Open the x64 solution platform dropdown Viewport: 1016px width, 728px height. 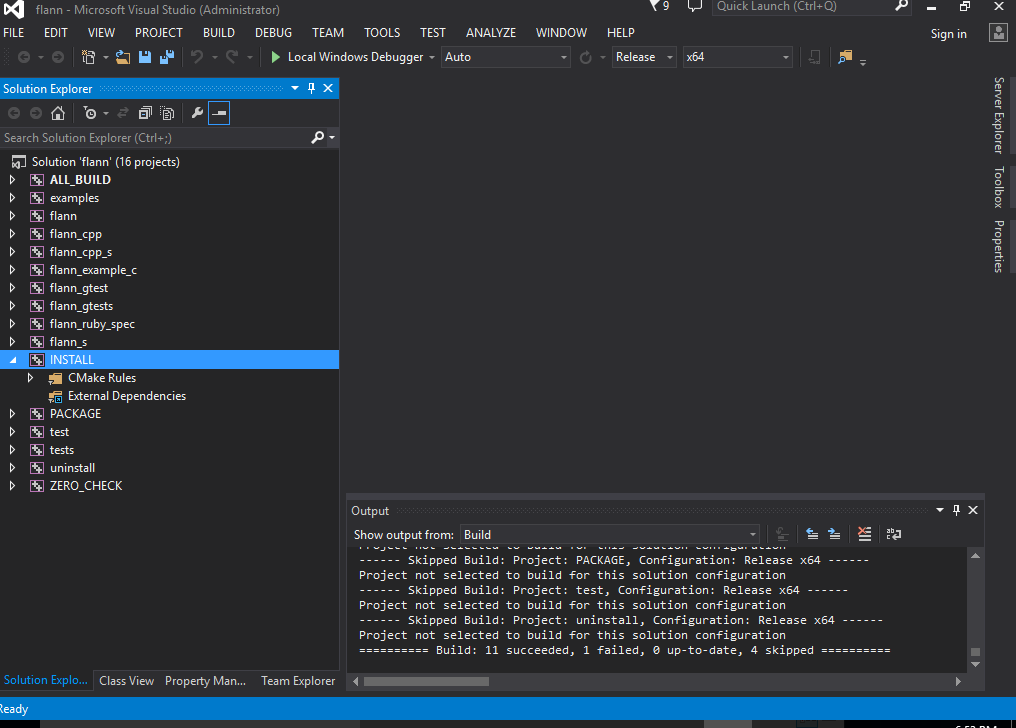(x=737, y=57)
